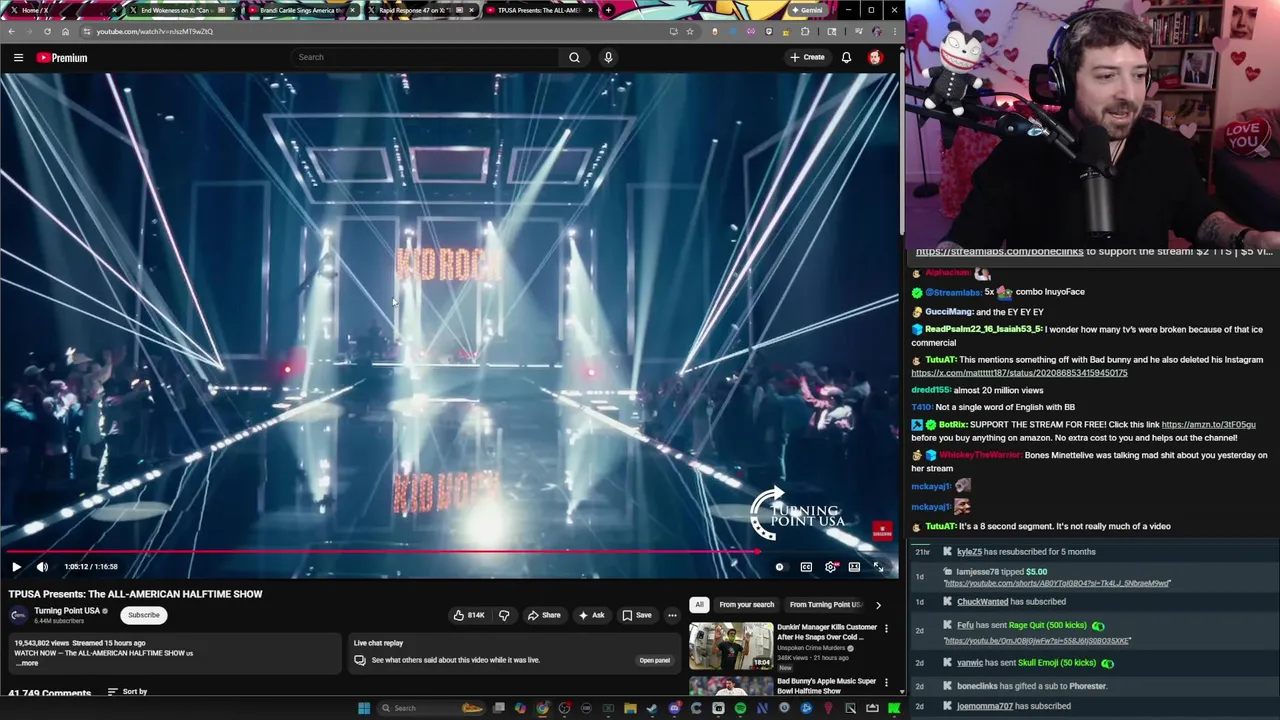Open player settings gear

830,567
